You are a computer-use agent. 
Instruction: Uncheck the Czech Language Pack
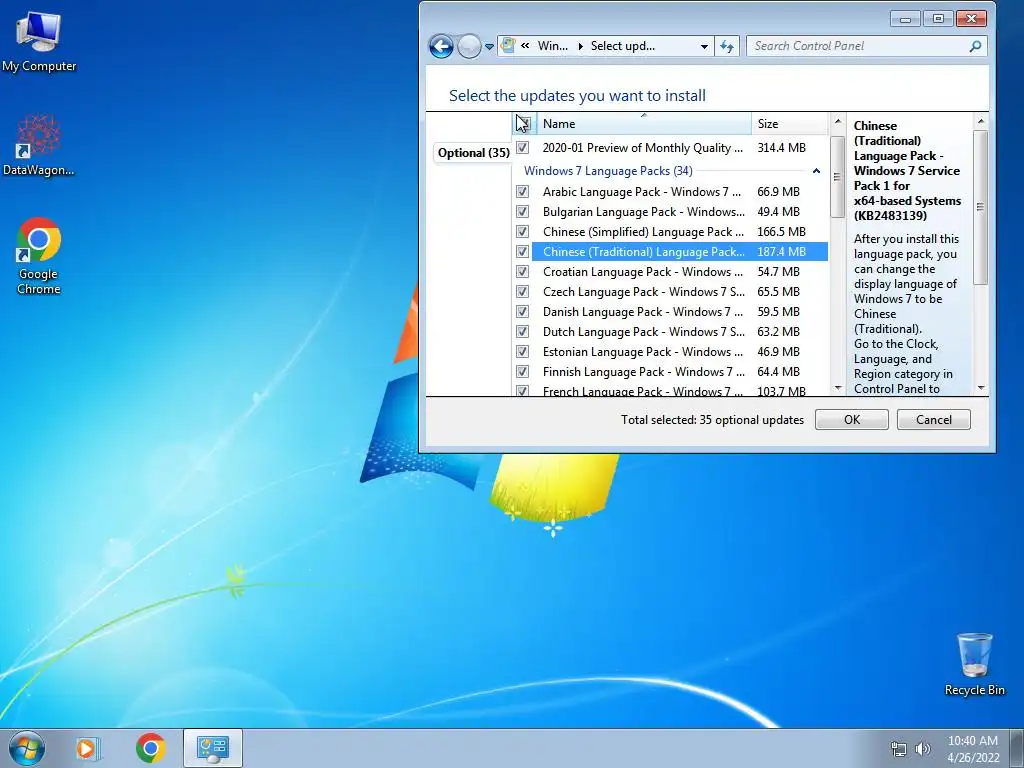coord(522,292)
